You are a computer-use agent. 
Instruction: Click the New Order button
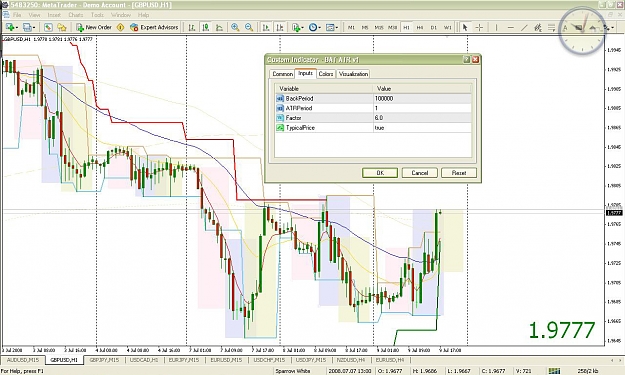pos(94,27)
